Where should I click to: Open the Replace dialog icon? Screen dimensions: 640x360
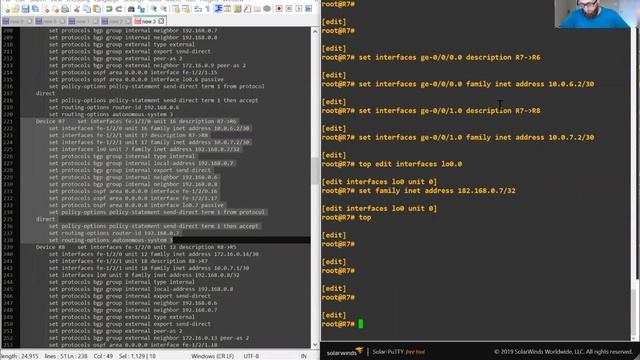(141, 9)
